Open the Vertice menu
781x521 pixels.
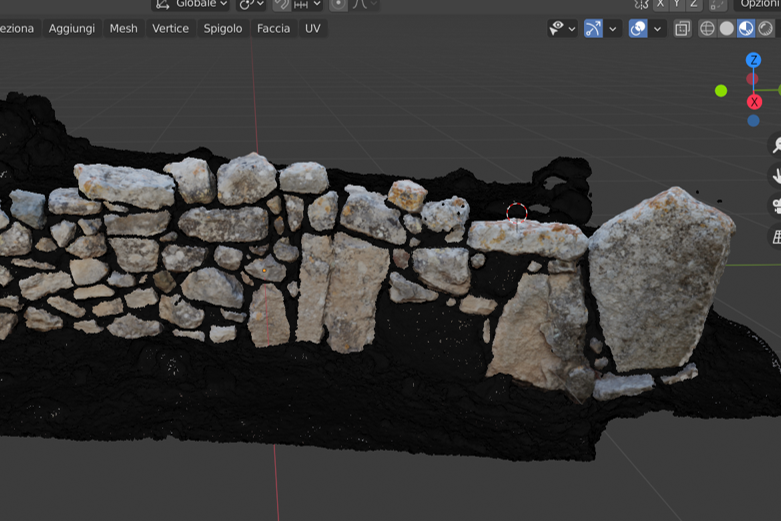pos(170,28)
